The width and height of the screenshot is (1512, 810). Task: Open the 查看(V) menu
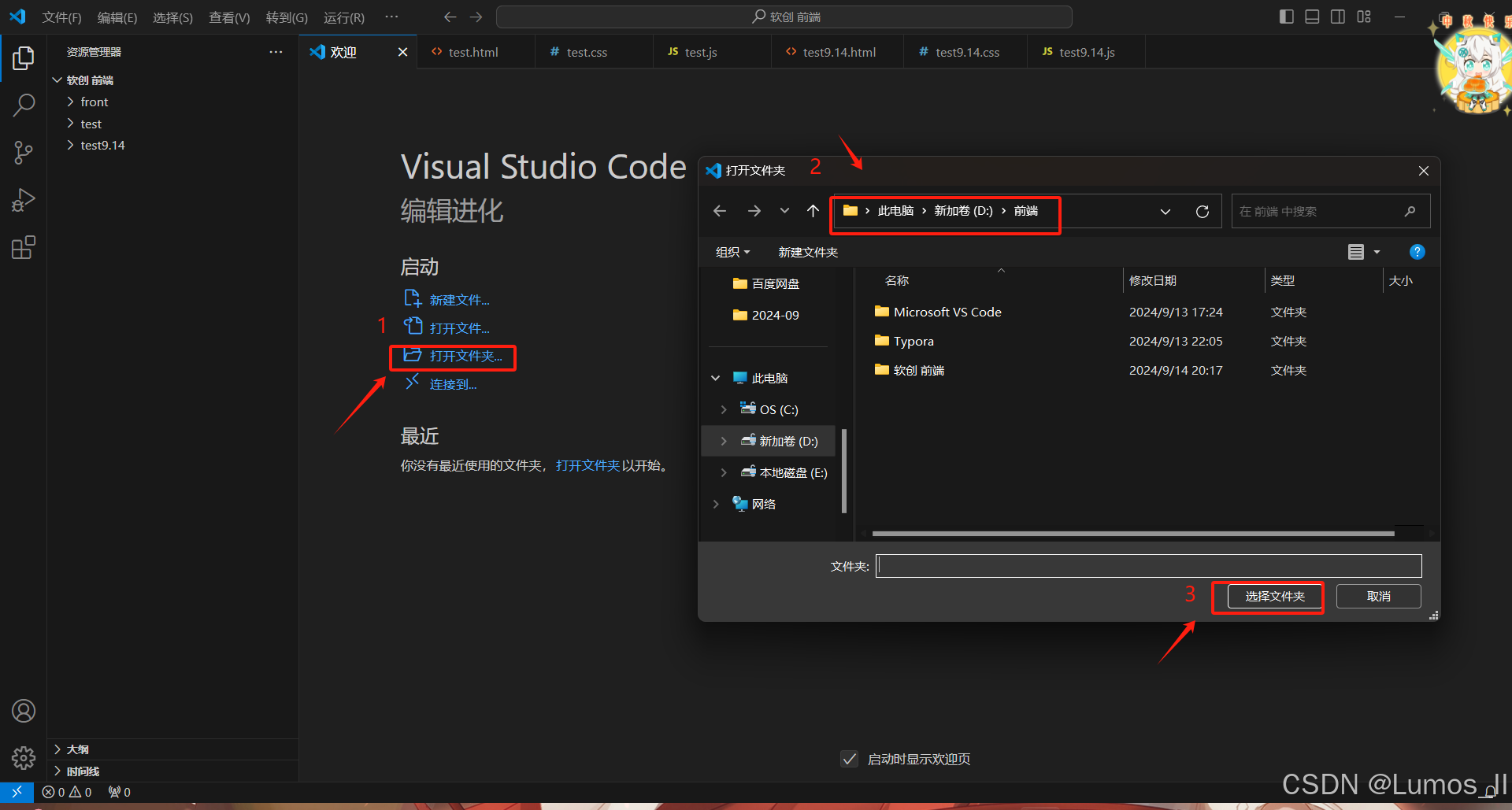tap(229, 17)
